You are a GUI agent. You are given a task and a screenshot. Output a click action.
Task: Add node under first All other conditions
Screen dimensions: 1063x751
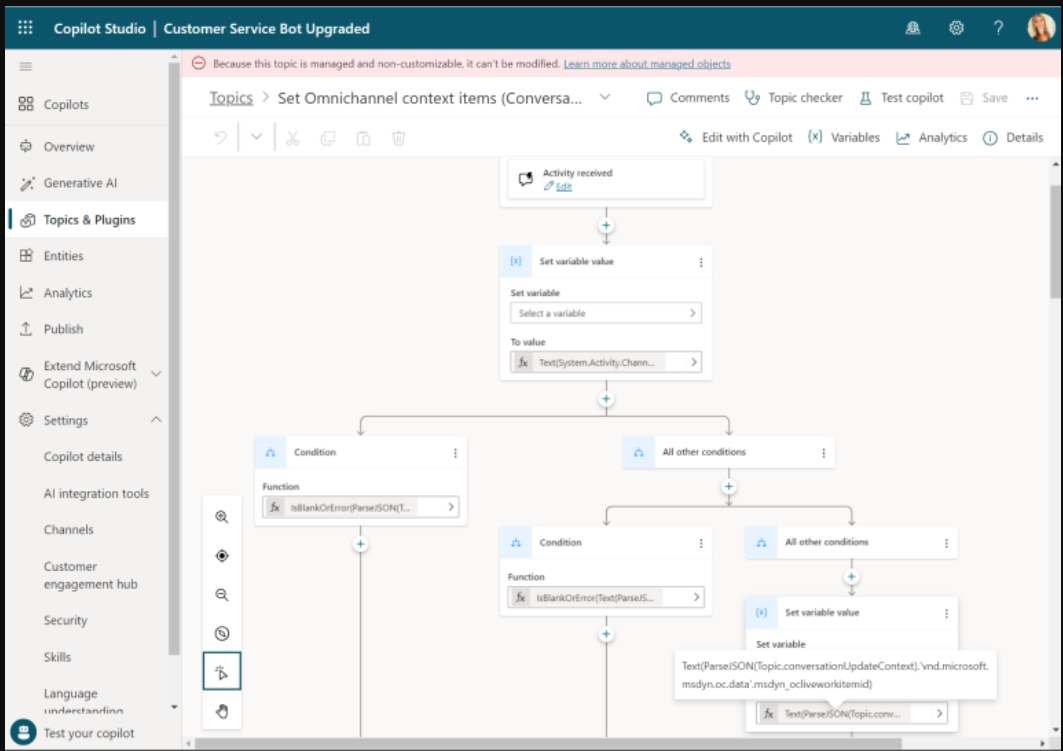point(729,487)
